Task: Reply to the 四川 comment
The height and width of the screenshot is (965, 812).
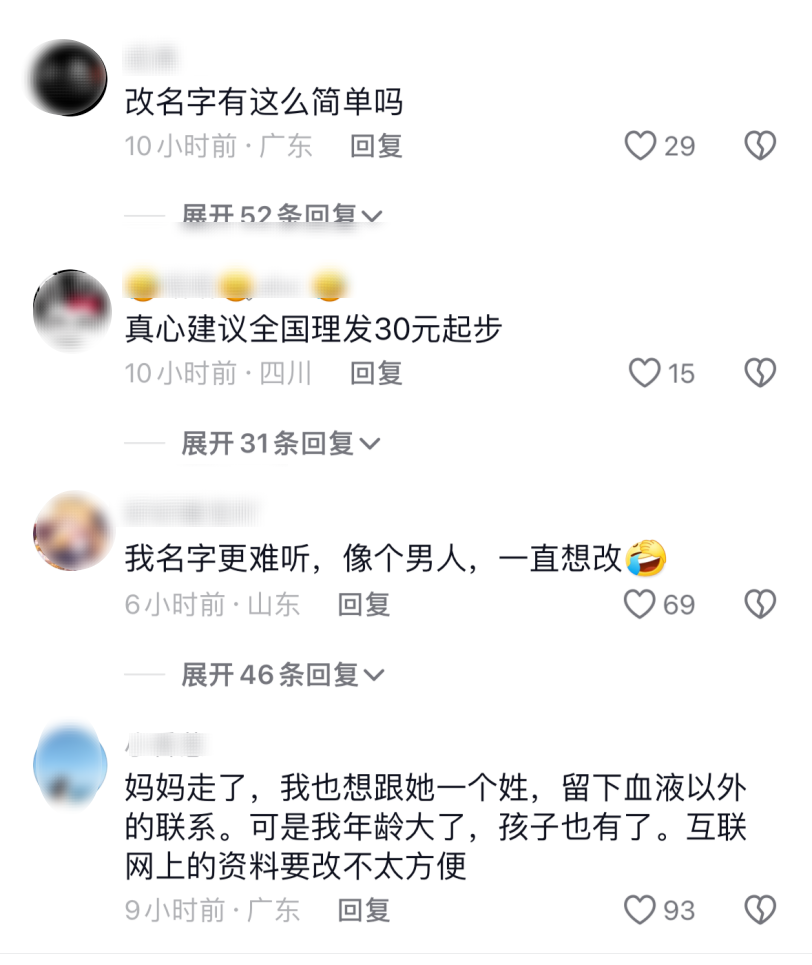Action: pyautogui.click(x=376, y=374)
